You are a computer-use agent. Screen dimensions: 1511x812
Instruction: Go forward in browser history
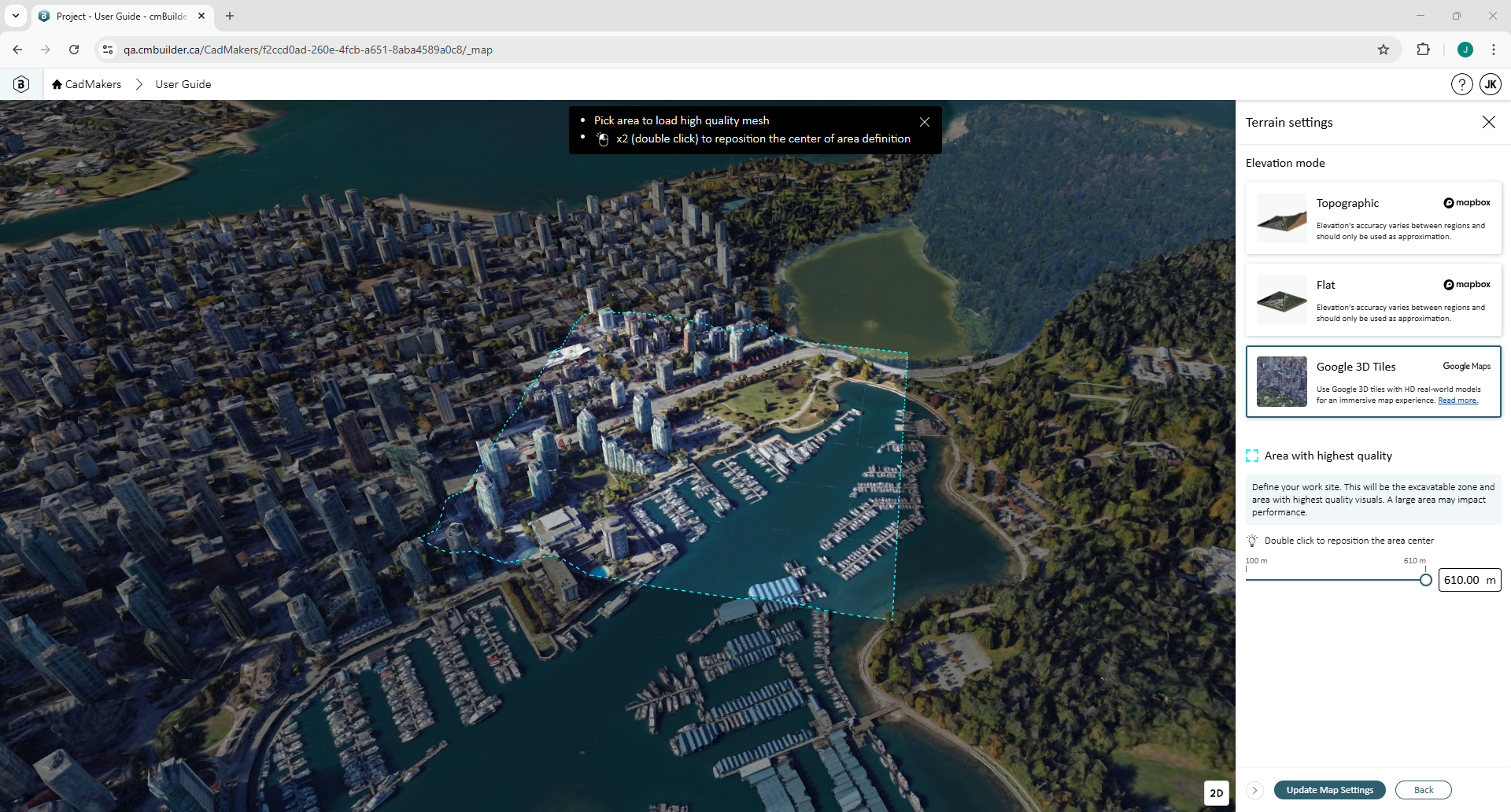tap(46, 50)
